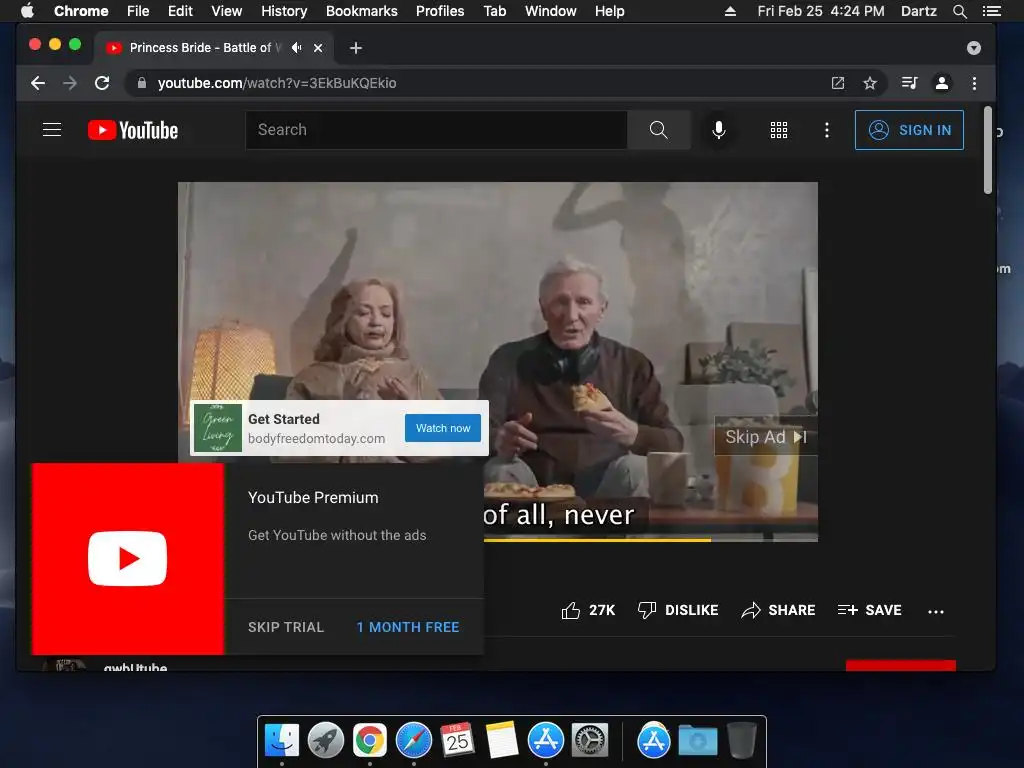Click Skip Ad on the video
Screen dimensions: 1024x768
pyautogui.click(x=766, y=437)
